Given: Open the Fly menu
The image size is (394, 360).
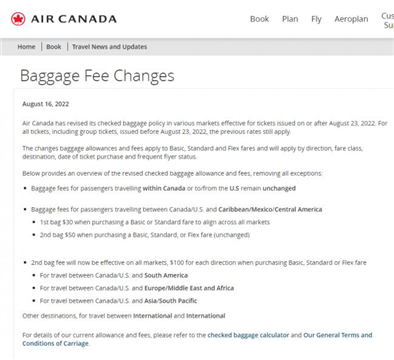Looking at the screenshot, I should click(x=316, y=19).
